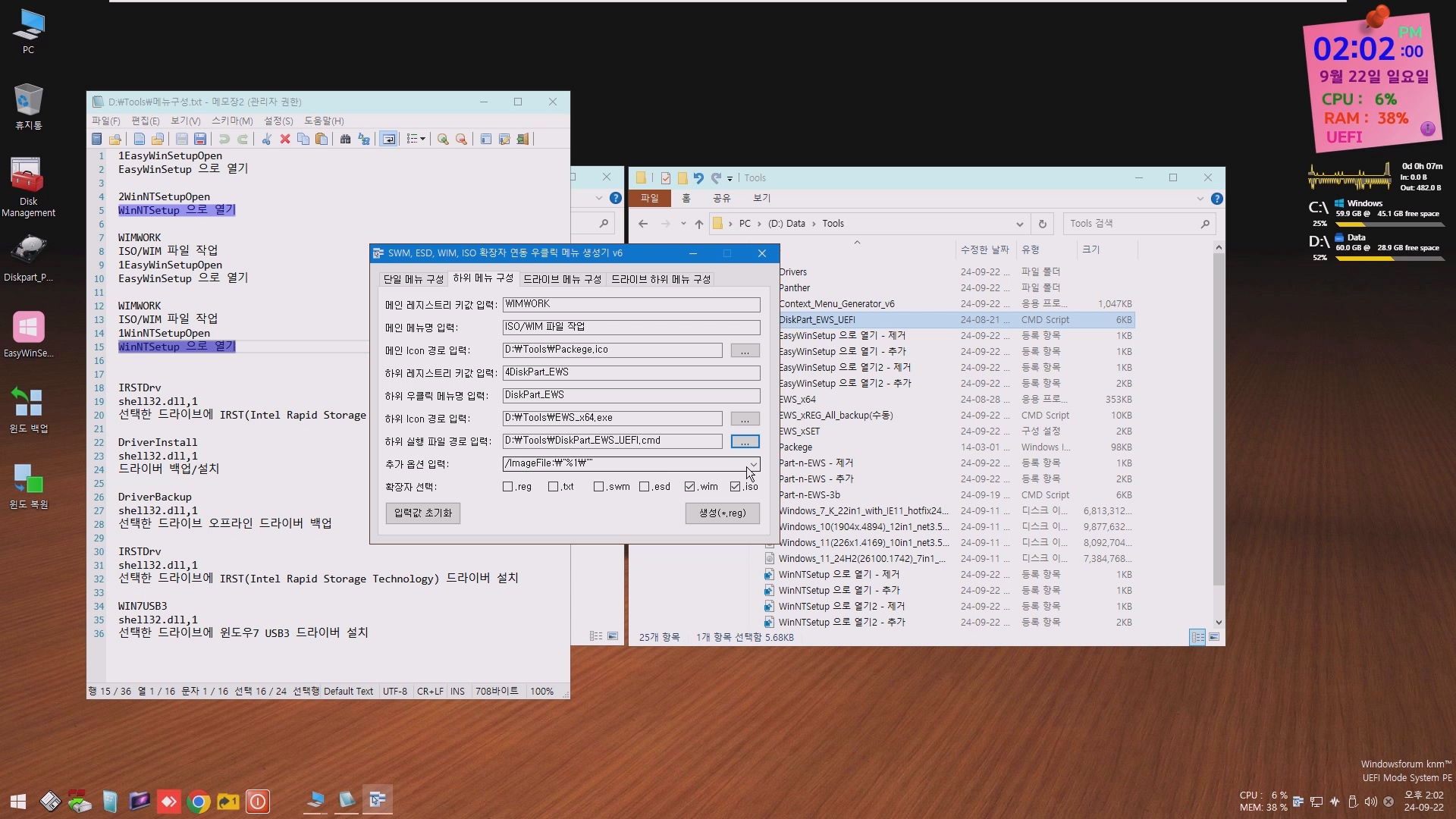This screenshot has height=819, width=1456.
Task: Click the 생성(*.reg) generate button
Action: 722,513
